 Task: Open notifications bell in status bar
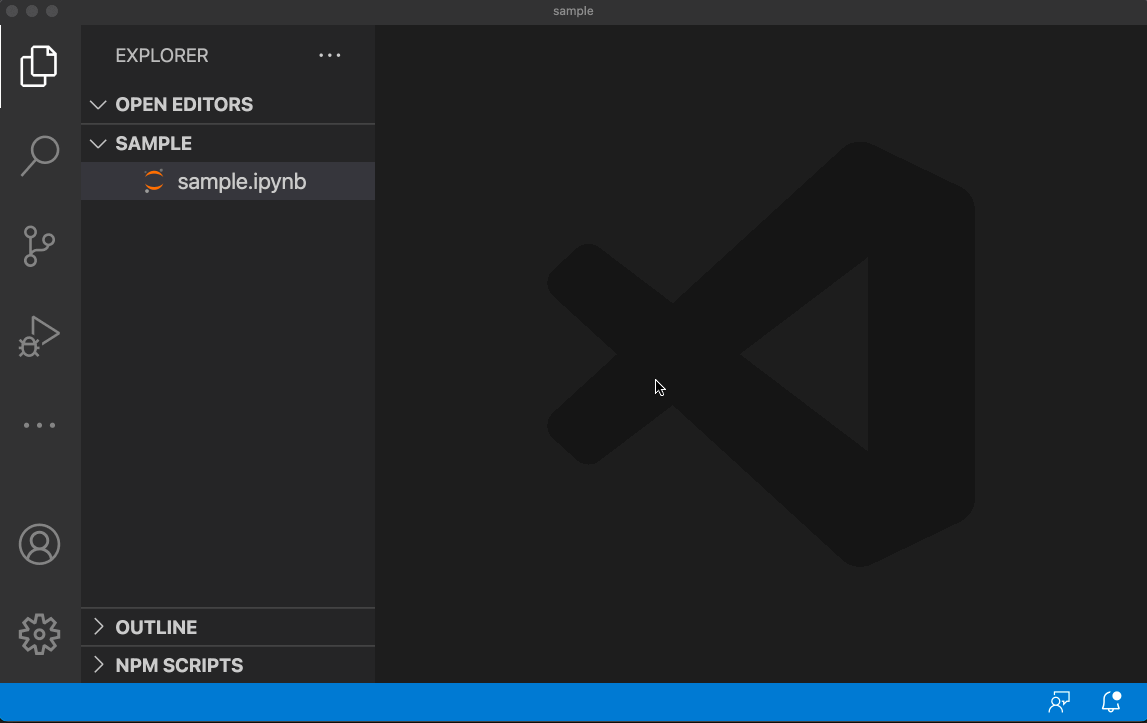[1111, 702]
